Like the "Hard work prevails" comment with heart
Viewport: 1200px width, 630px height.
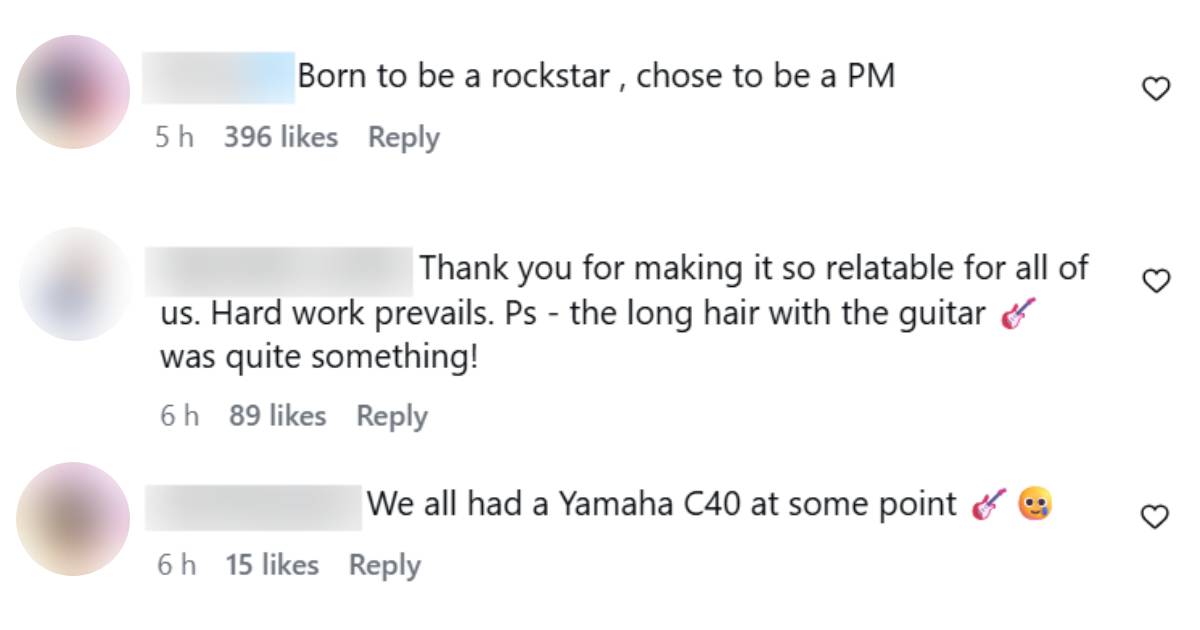pyautogui.click(x=1156, y=282)
